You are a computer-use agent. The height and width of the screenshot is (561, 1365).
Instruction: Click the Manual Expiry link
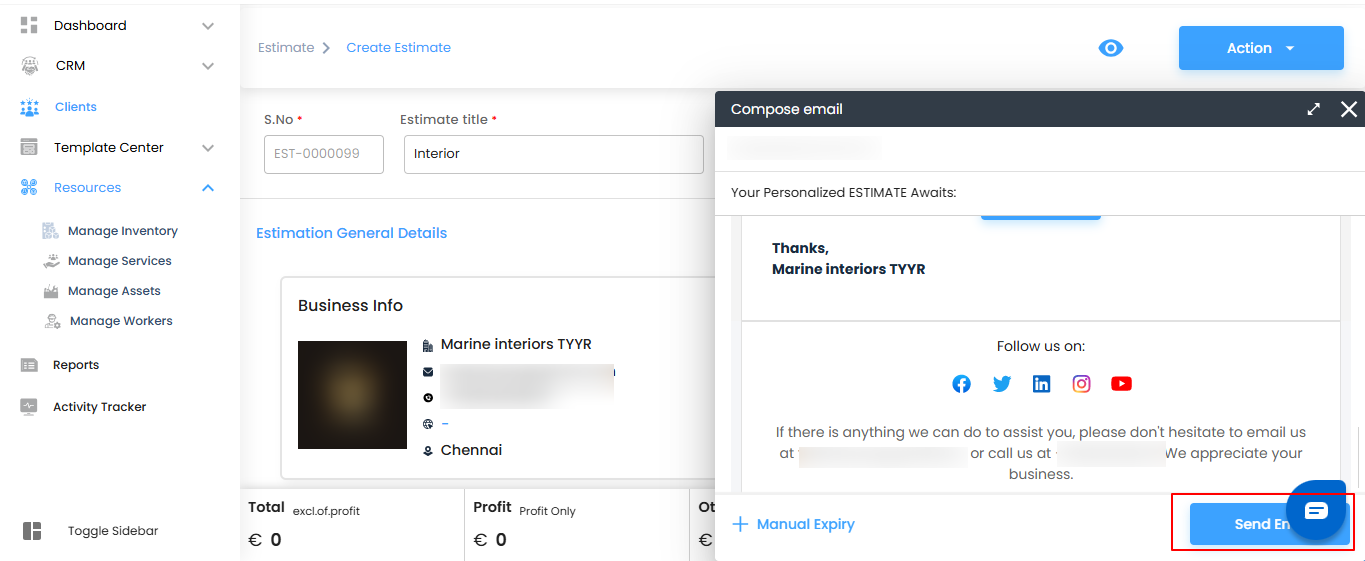[x=794, y=524]
